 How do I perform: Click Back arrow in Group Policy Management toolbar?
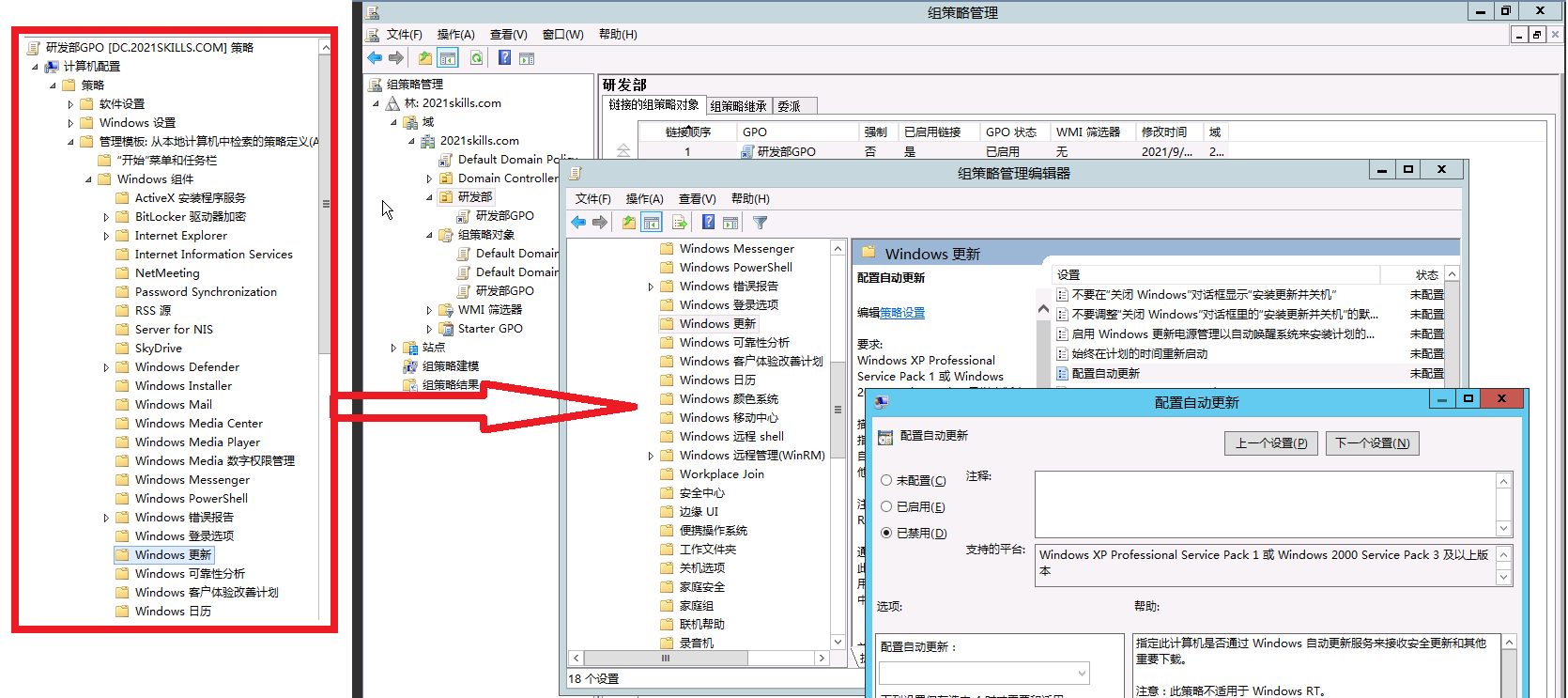point(375,58)
